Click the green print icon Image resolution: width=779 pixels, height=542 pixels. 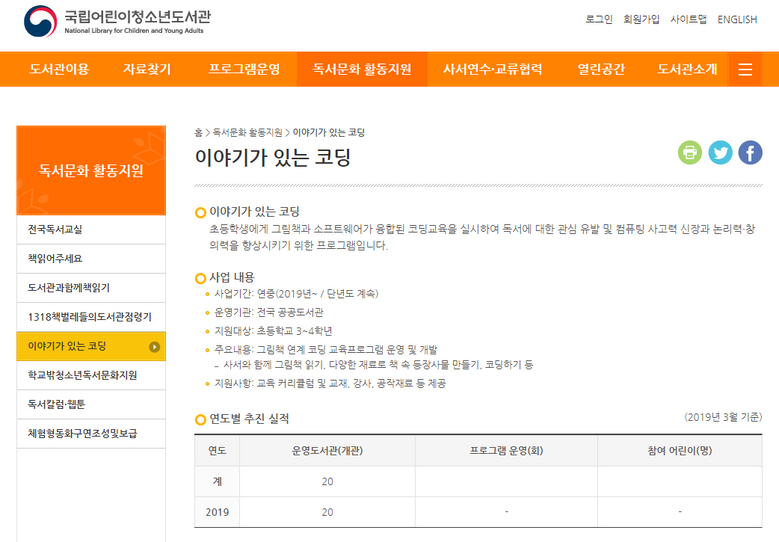(690, 152)
